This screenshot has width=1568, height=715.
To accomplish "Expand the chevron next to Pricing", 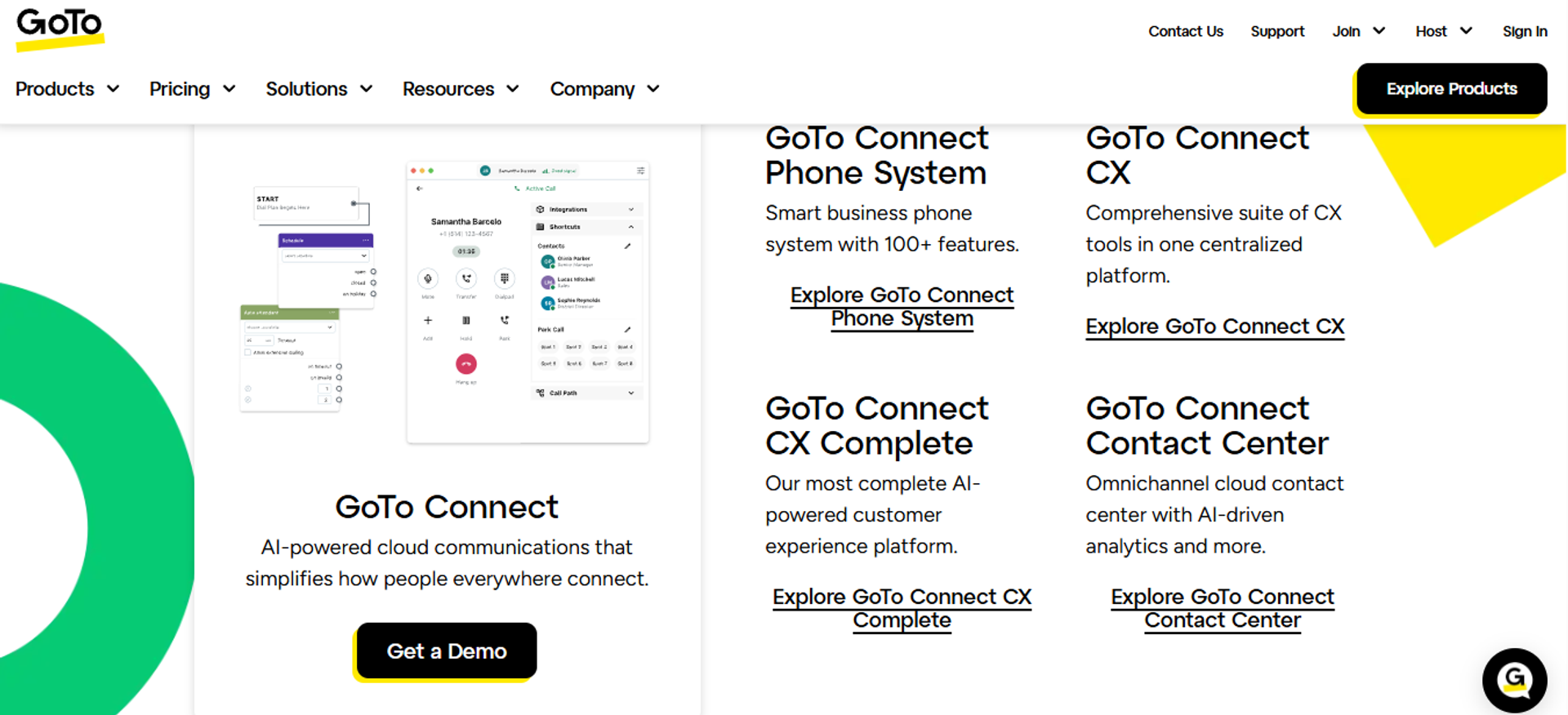I will (229, 88).
